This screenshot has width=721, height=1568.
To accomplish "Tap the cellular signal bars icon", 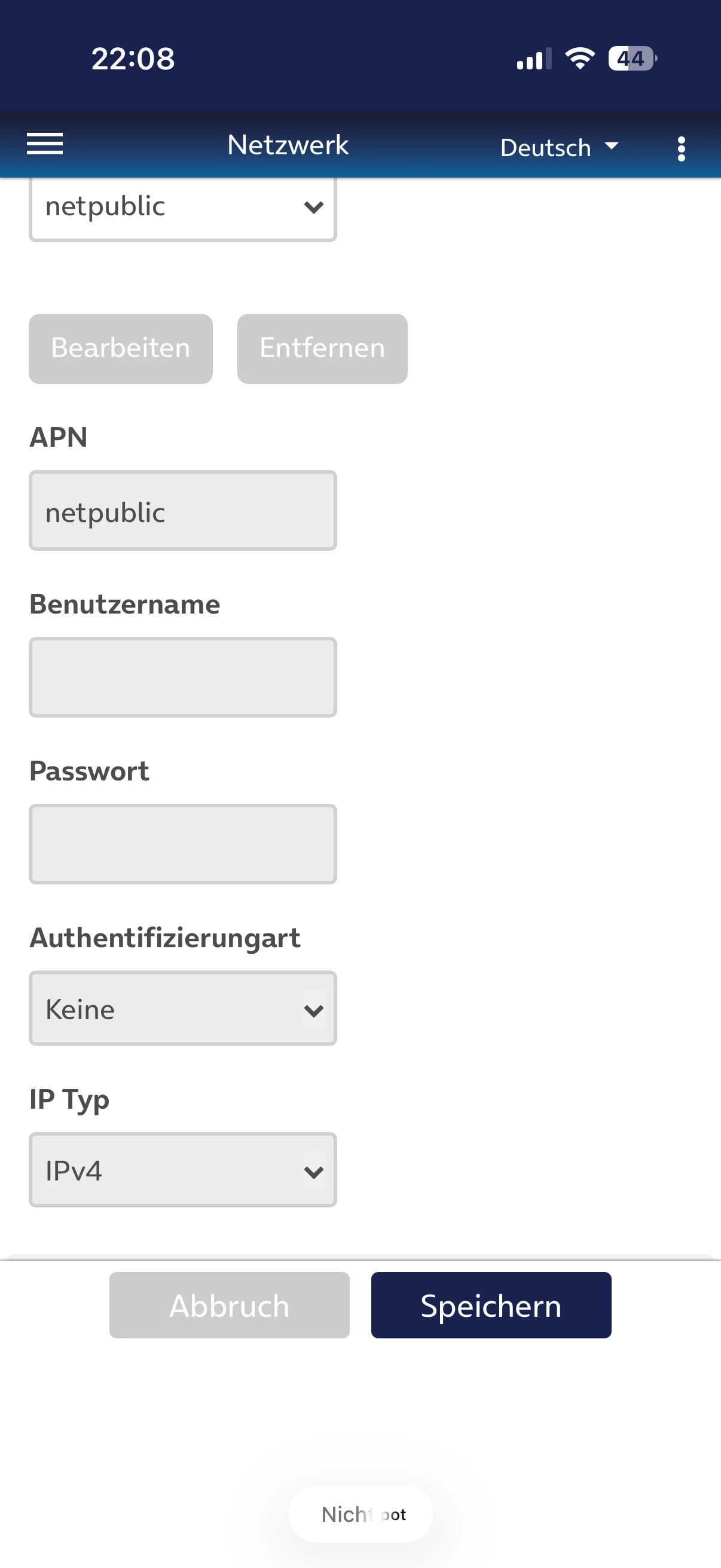I will point(534,59).
